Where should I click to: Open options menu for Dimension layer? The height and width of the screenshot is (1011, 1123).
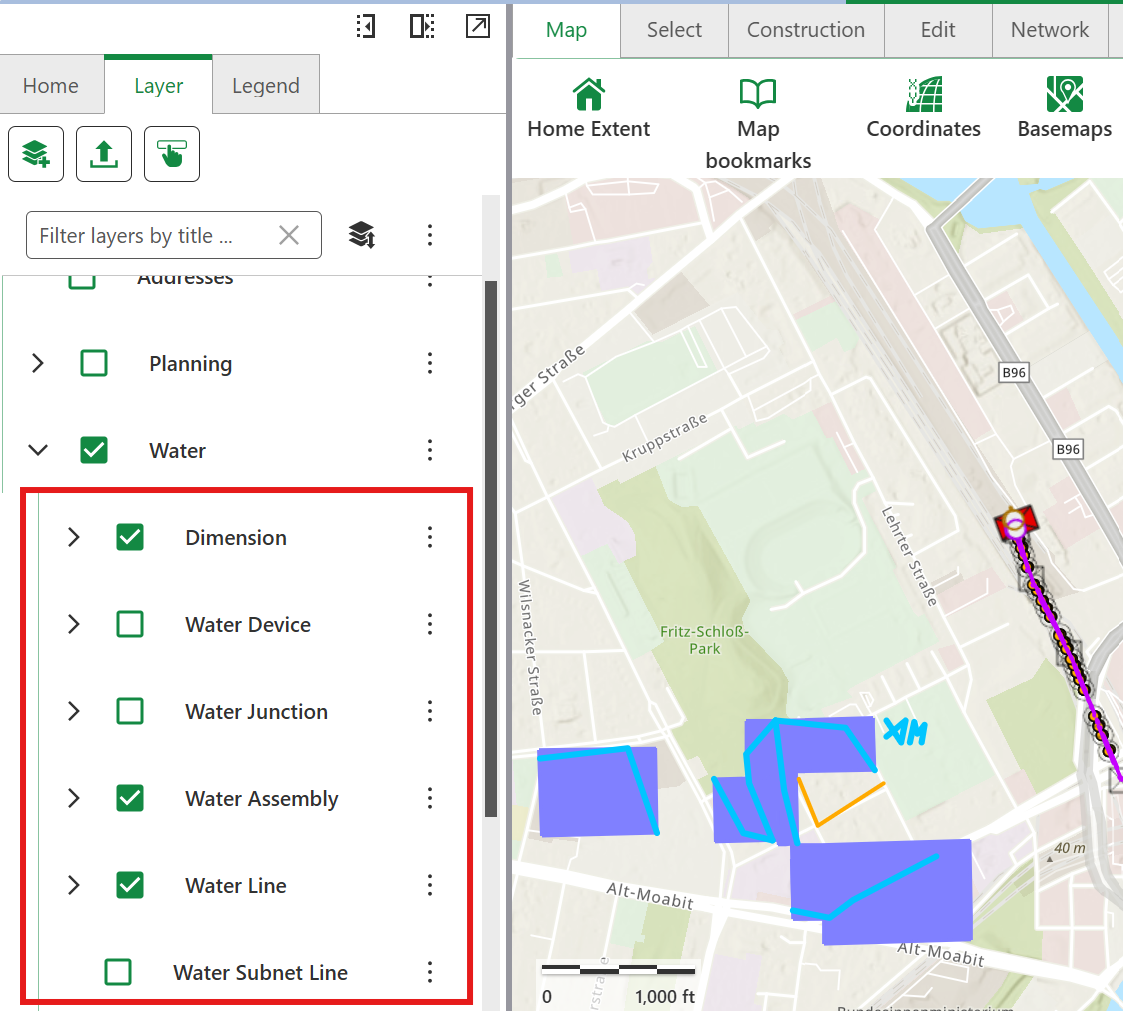click(x=430, y=538)
